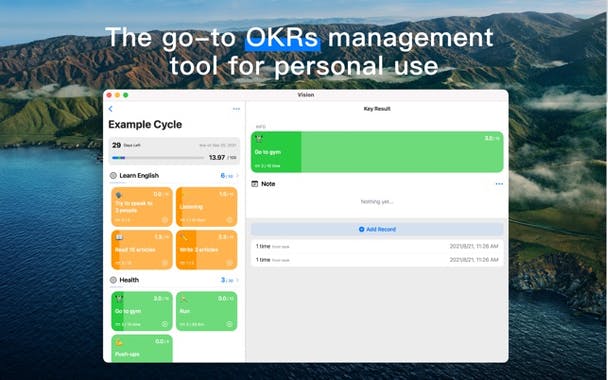Click the Key Result header title
This screenshot has height=380, width=608.
point(377,109)
